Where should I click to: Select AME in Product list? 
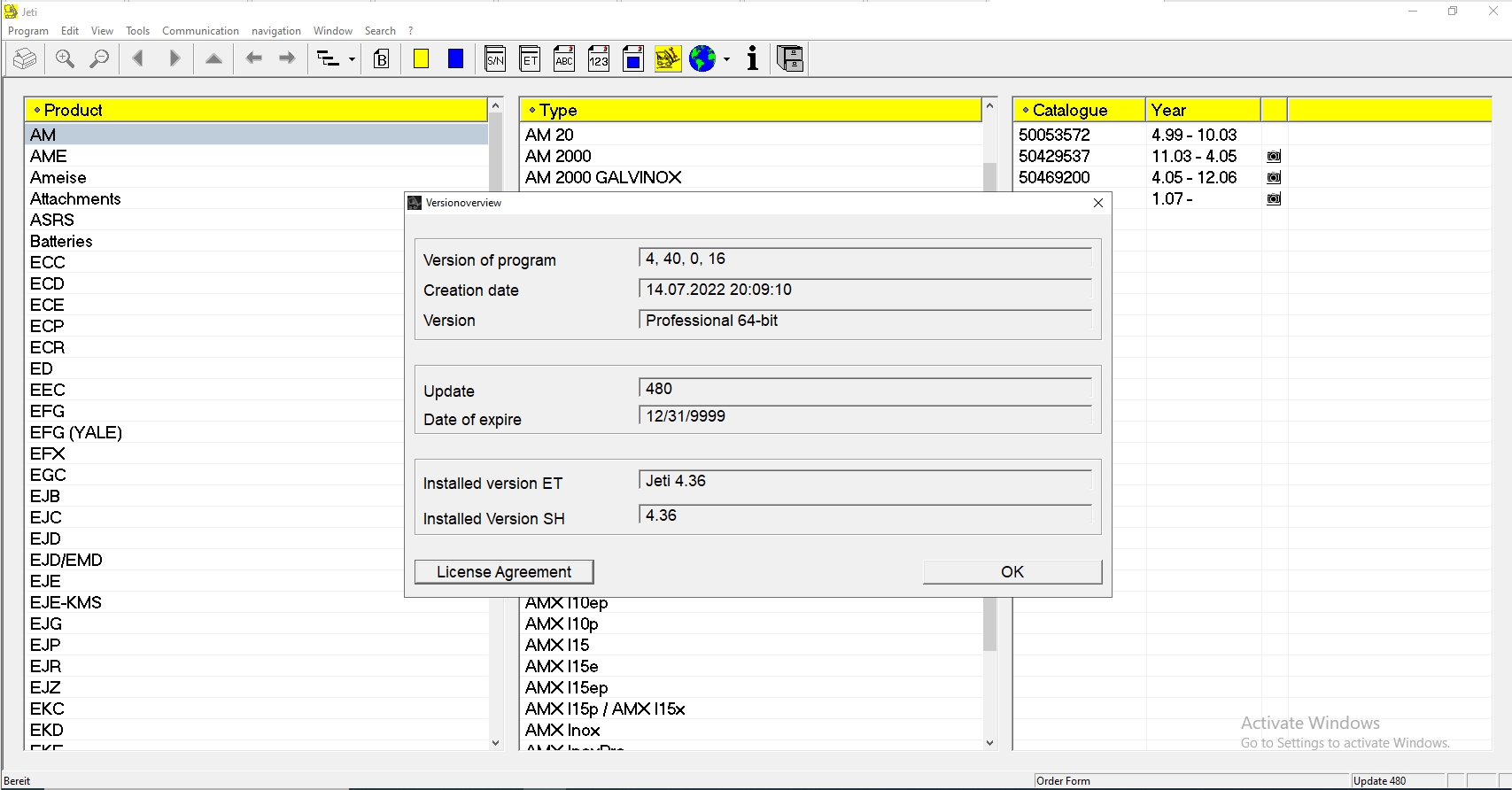tap(256, 156)
